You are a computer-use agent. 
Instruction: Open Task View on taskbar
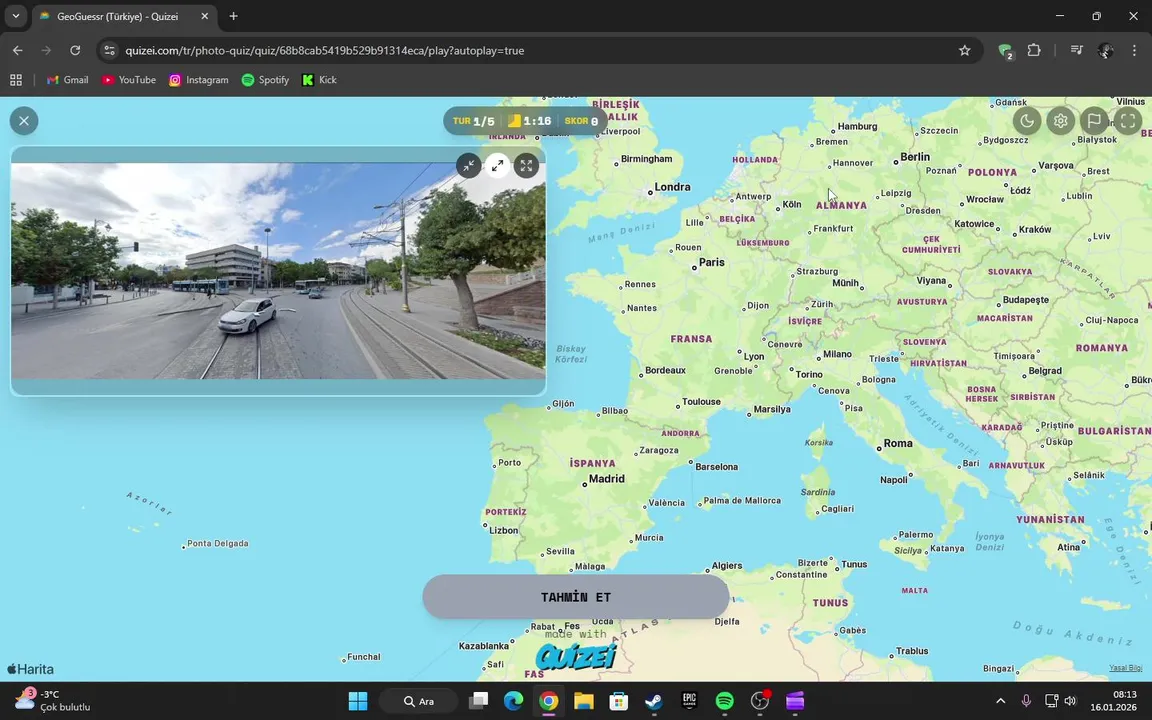[478, 701]
